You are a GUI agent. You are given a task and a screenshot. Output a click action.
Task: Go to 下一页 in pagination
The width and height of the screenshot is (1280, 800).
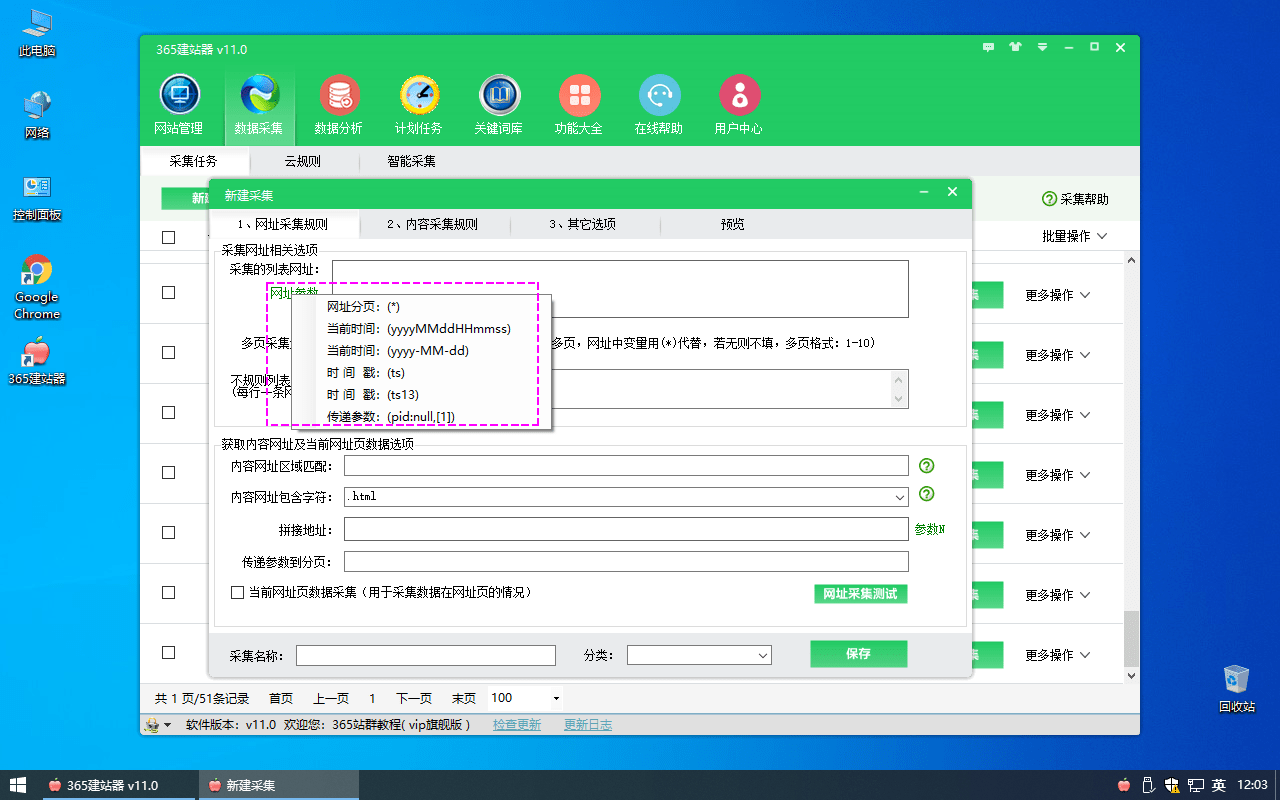pos(414,698)
